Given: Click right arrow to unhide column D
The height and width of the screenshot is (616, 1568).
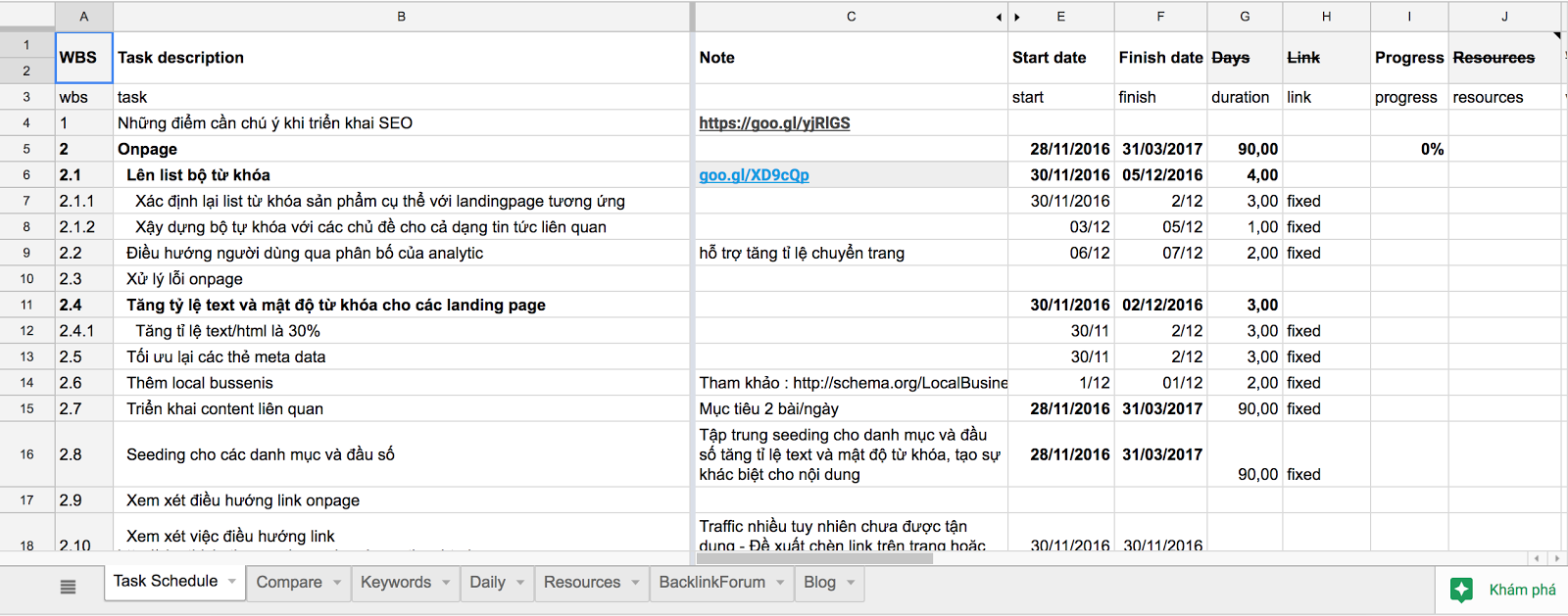Looking at the screenshot, I should pos(1017,17).
